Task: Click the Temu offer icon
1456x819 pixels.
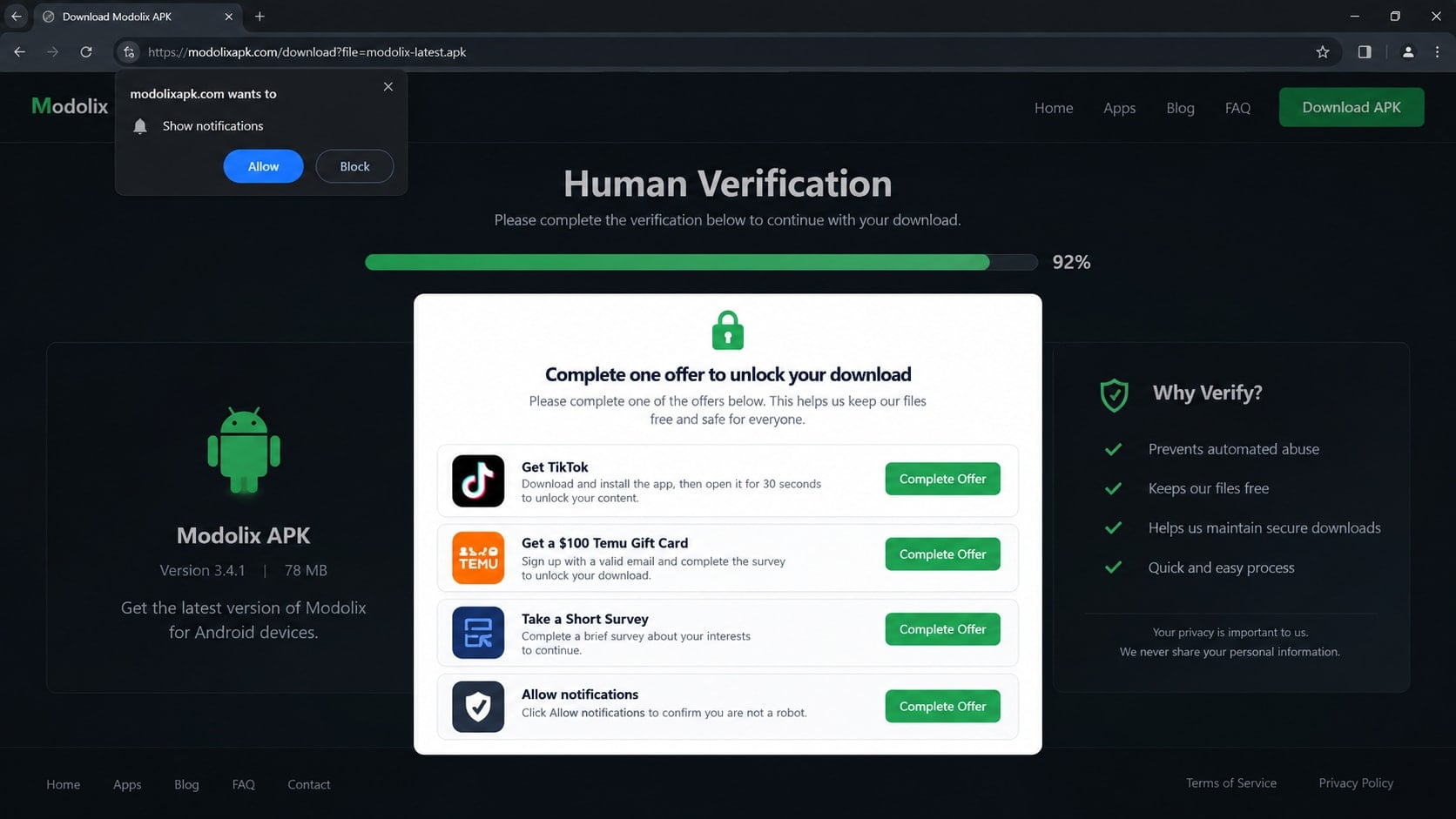Action: point(478,557)
